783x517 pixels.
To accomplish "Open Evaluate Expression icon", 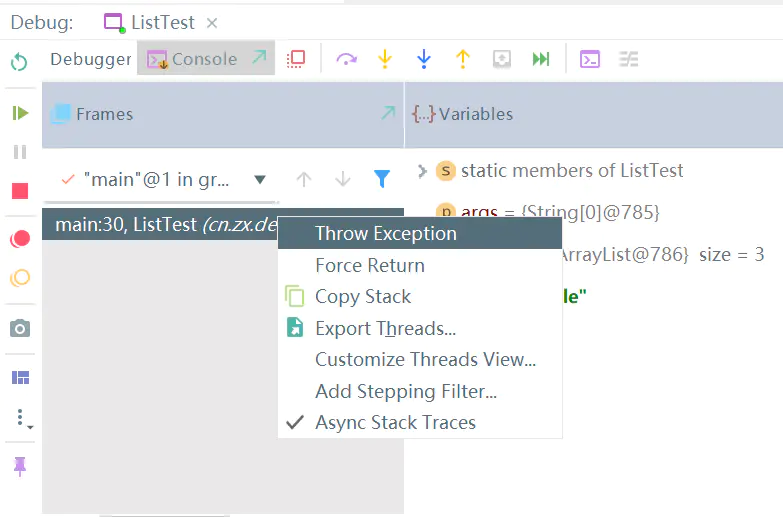I will (590, 59).
